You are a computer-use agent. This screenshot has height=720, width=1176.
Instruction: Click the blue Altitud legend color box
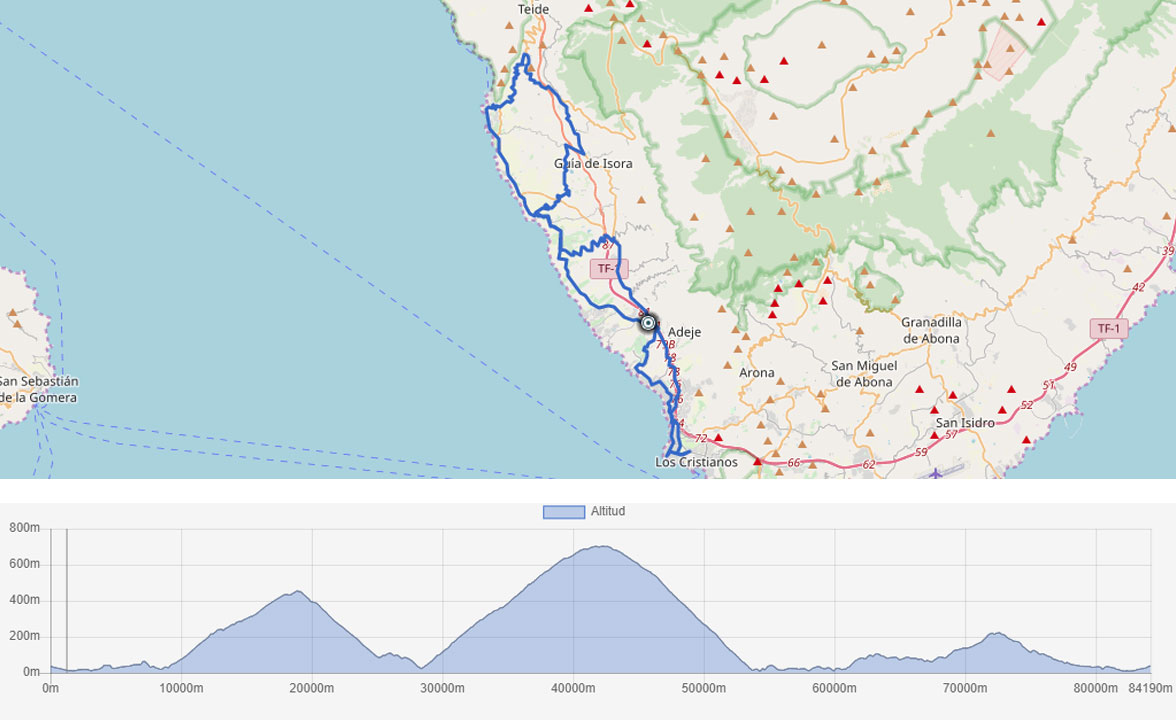563,512
